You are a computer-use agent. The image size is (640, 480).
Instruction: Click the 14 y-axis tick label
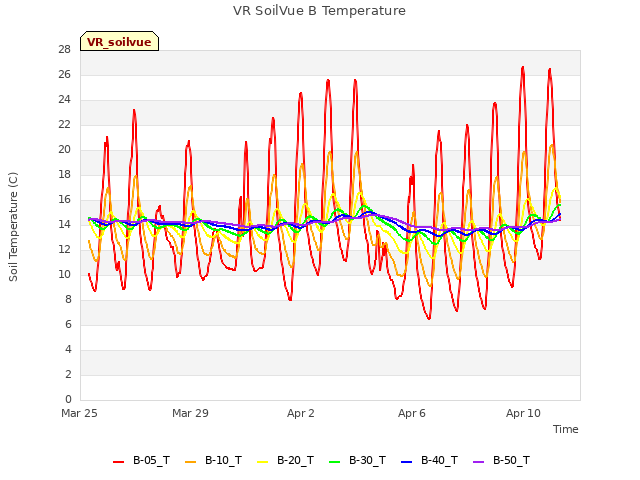64,224
